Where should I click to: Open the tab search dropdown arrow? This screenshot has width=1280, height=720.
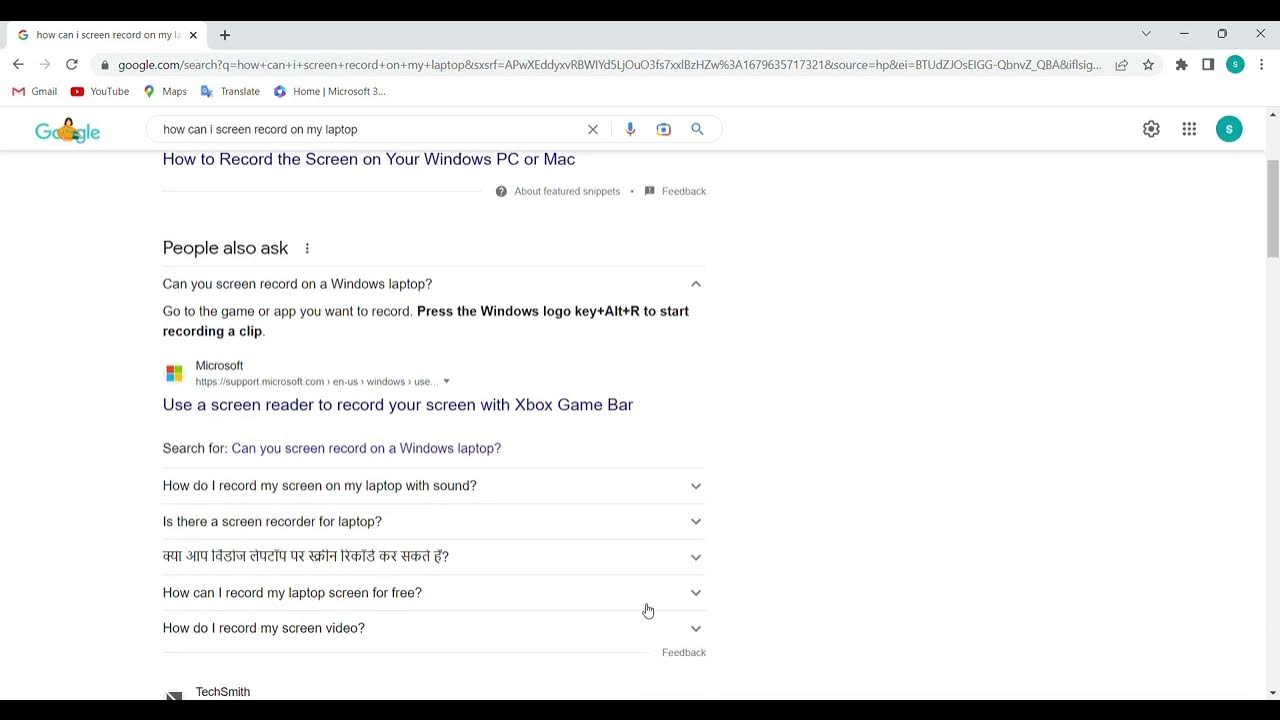[1146, 34]
